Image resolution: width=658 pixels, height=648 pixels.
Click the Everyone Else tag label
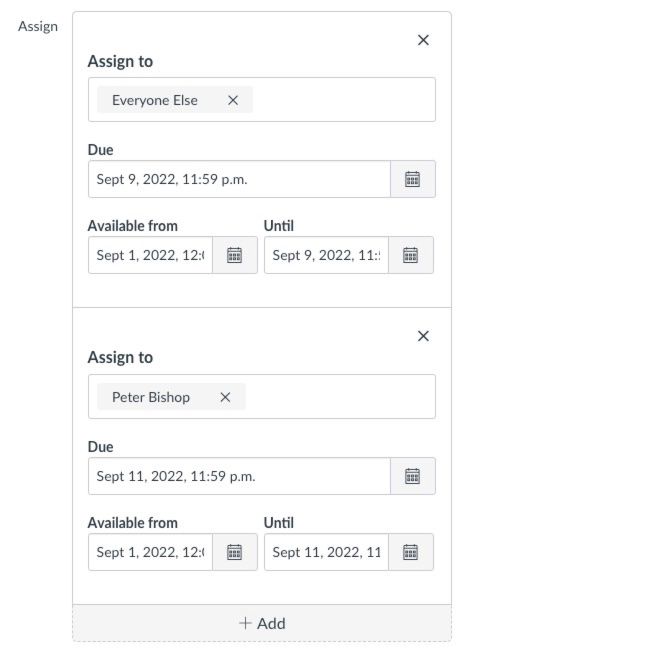(155, 100)
